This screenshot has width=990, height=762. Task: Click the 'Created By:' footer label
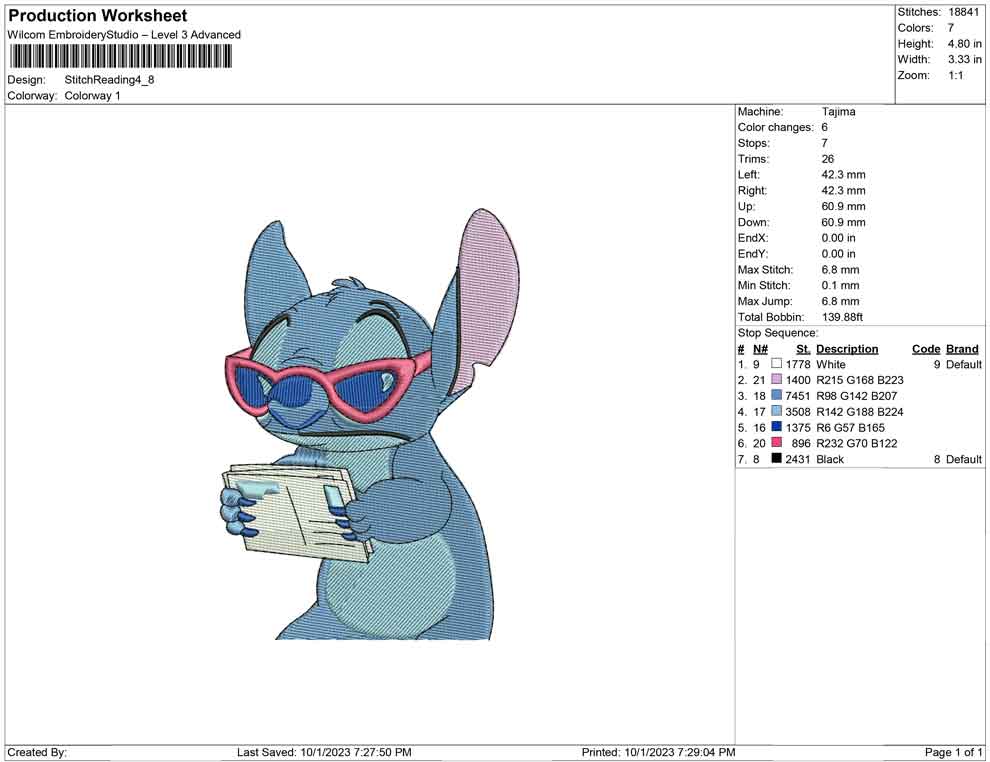pyautogui.click(x=37, y=752)
